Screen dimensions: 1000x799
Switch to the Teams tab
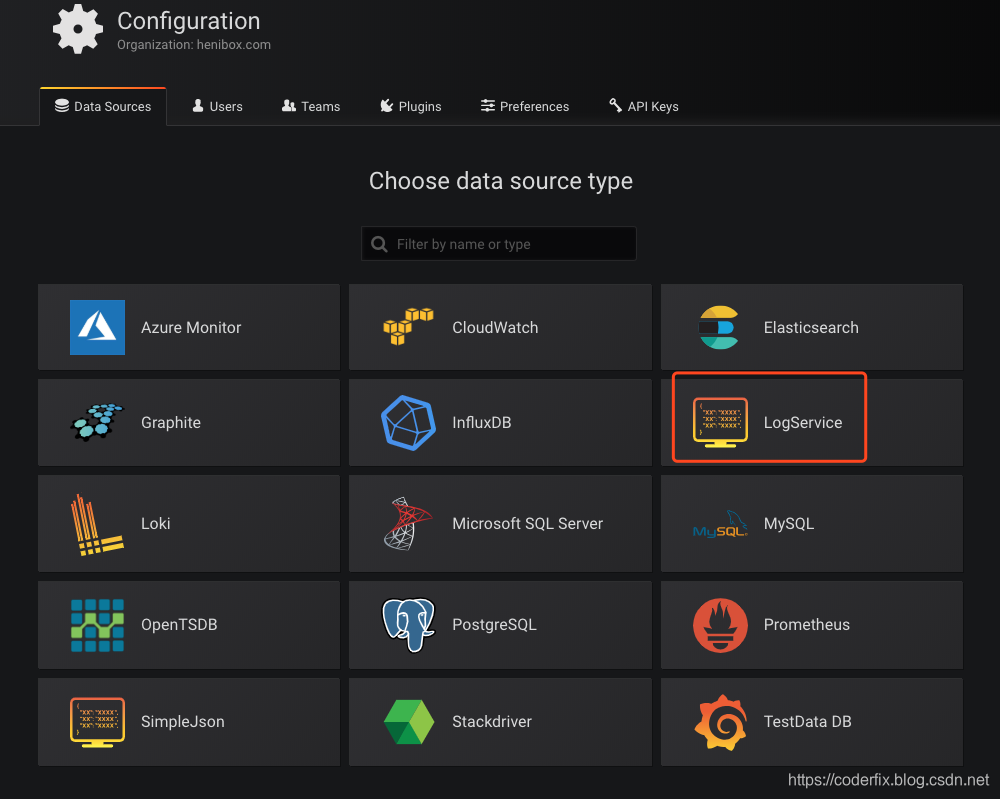(x=311, y=106)
